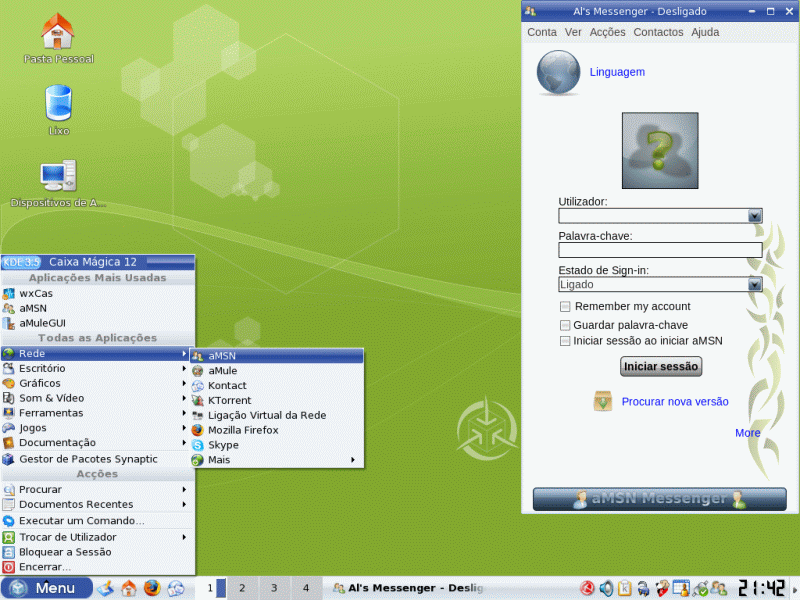Viewport: 800px width, 600px height.
Task: Click the panel hide arrow beside the clock
Action: pyautogui.click(x=794, y=588)
